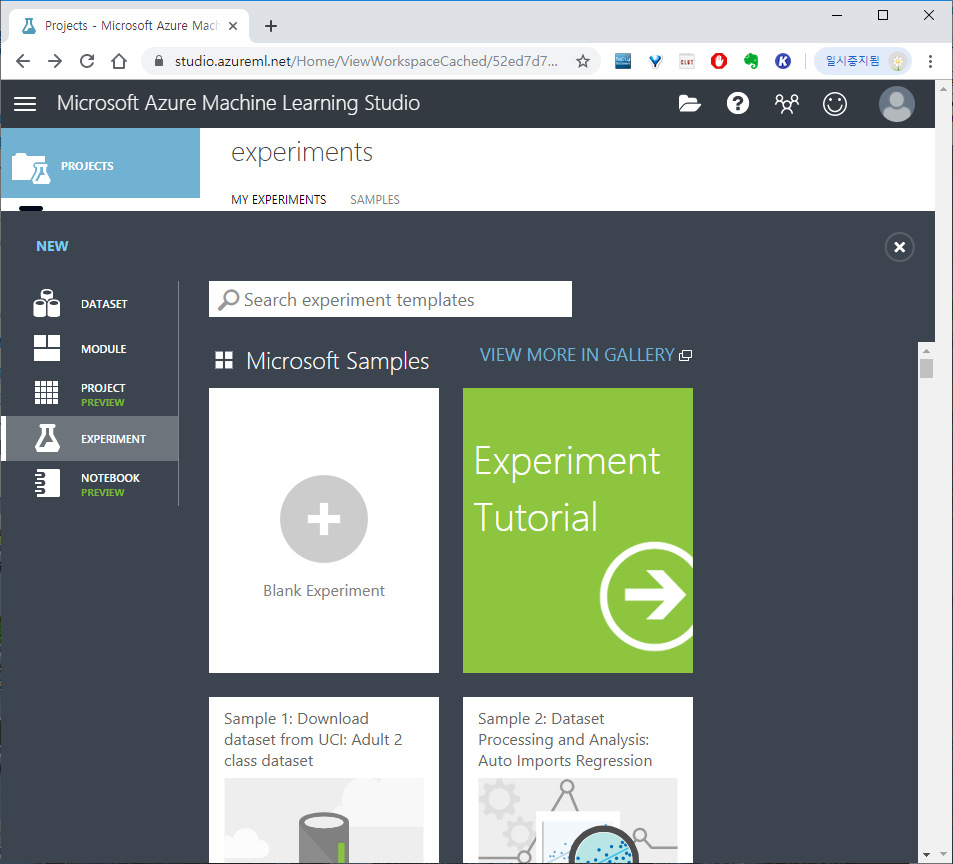
Task: Open the hamburger navigation menu
Action: tap(25, 104)
